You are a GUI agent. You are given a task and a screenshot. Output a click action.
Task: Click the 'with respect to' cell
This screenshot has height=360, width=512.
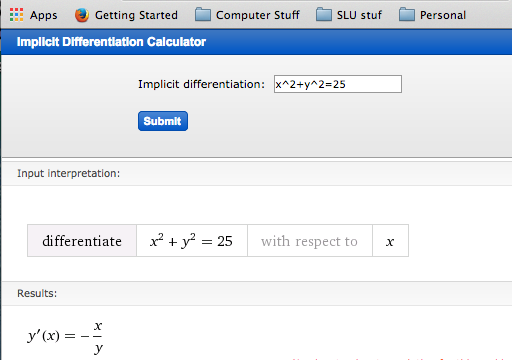coord(310,241)
